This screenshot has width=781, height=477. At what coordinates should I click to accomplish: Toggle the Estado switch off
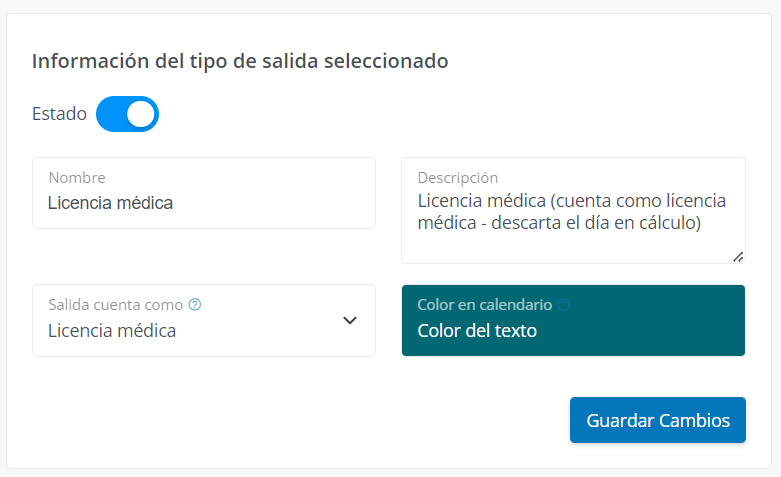127,114
